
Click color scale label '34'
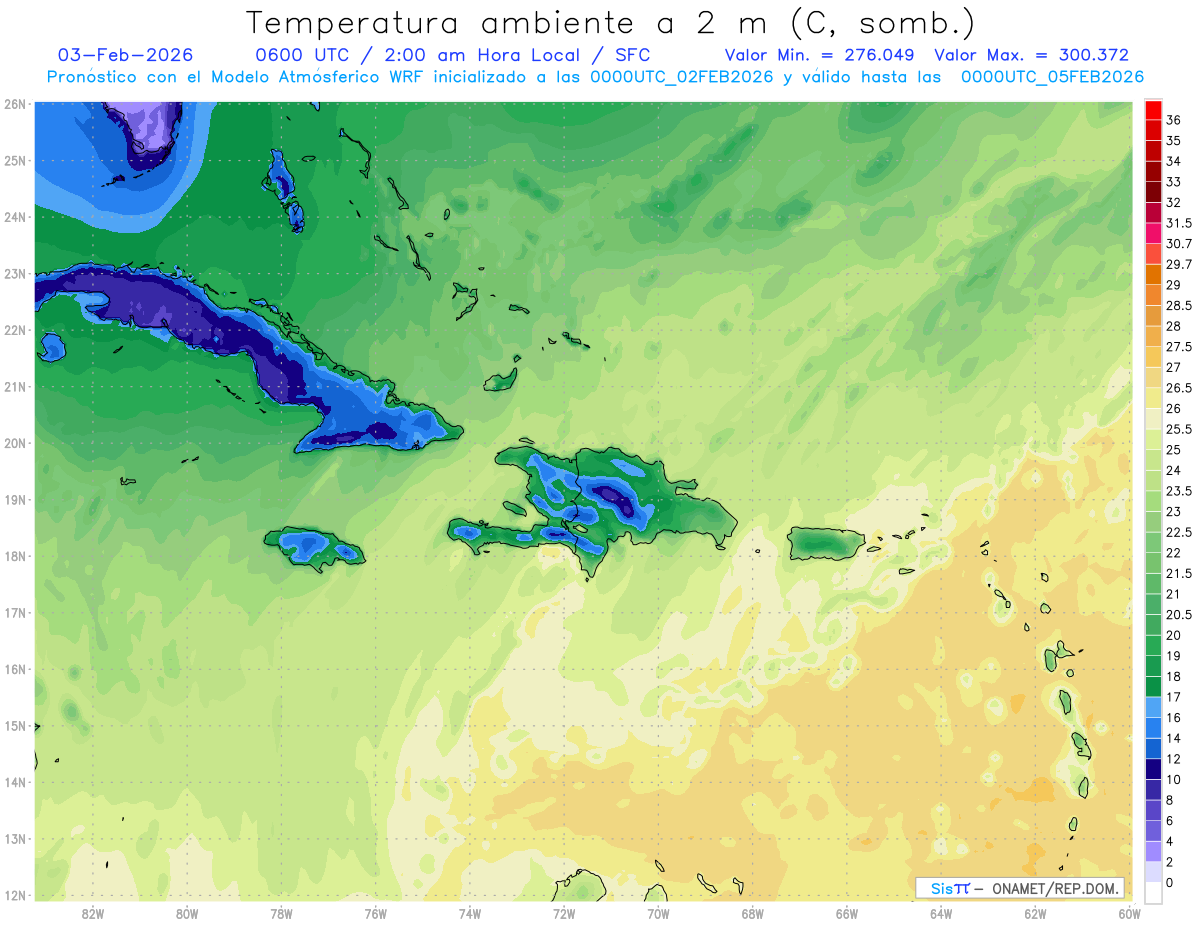pos(1174,161)
